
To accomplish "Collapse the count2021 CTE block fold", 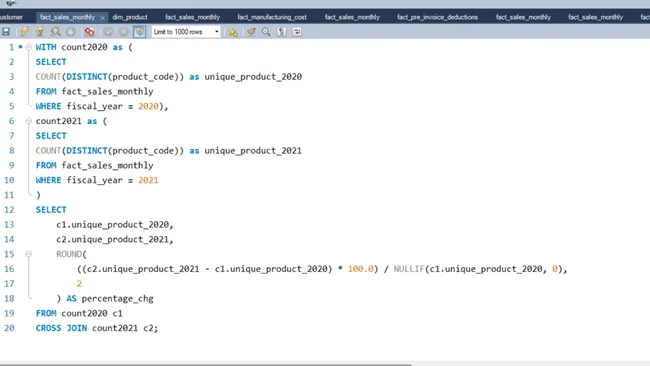I will click(x=28, y=121).
